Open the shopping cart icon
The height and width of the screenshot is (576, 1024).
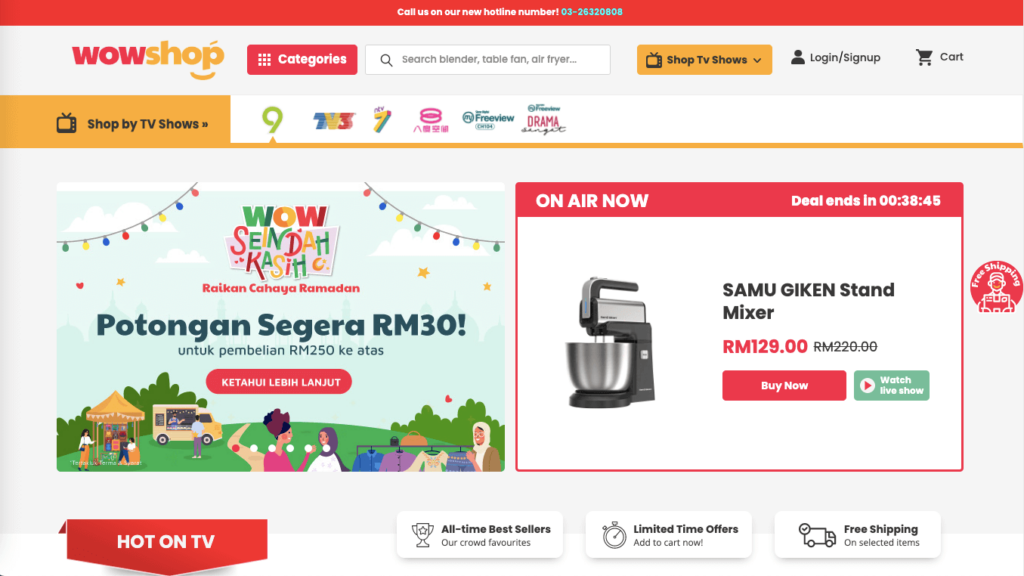pyautogui.click(x=924, y=57)
